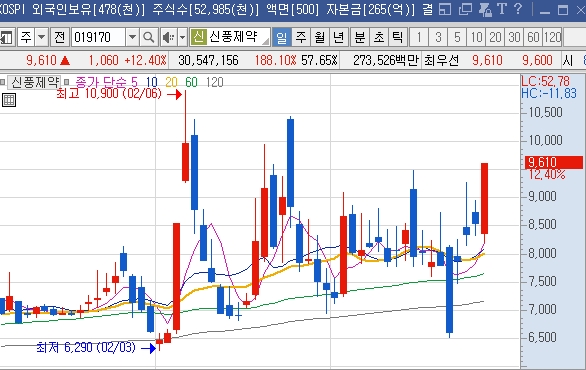Click the gray 120 moving average legend
Image resolution: width=586 pixels, height=370 pixels.
point(215,82)
